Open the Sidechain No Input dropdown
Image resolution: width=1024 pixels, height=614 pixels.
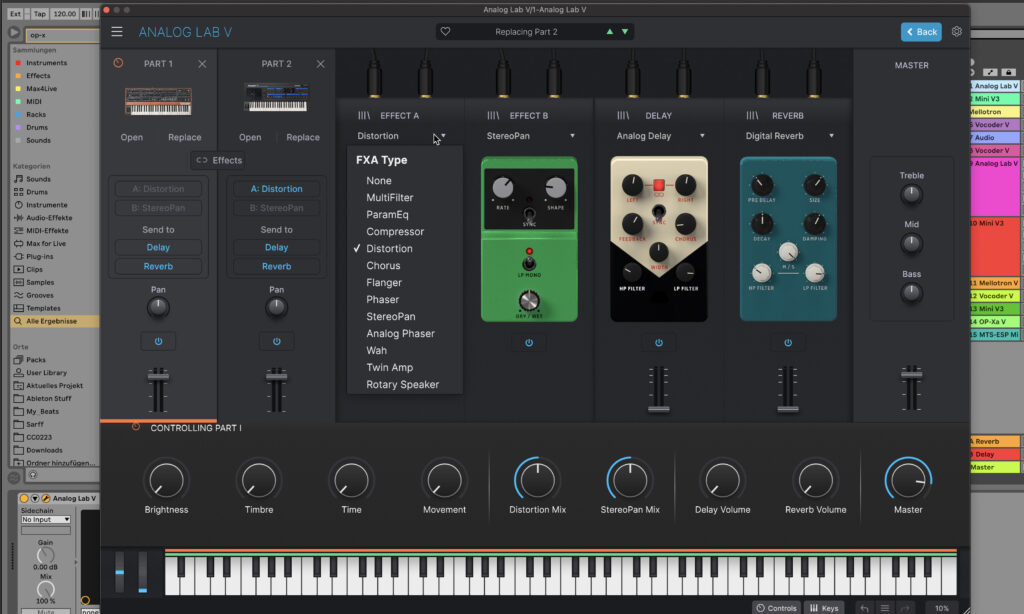[45, 519]
